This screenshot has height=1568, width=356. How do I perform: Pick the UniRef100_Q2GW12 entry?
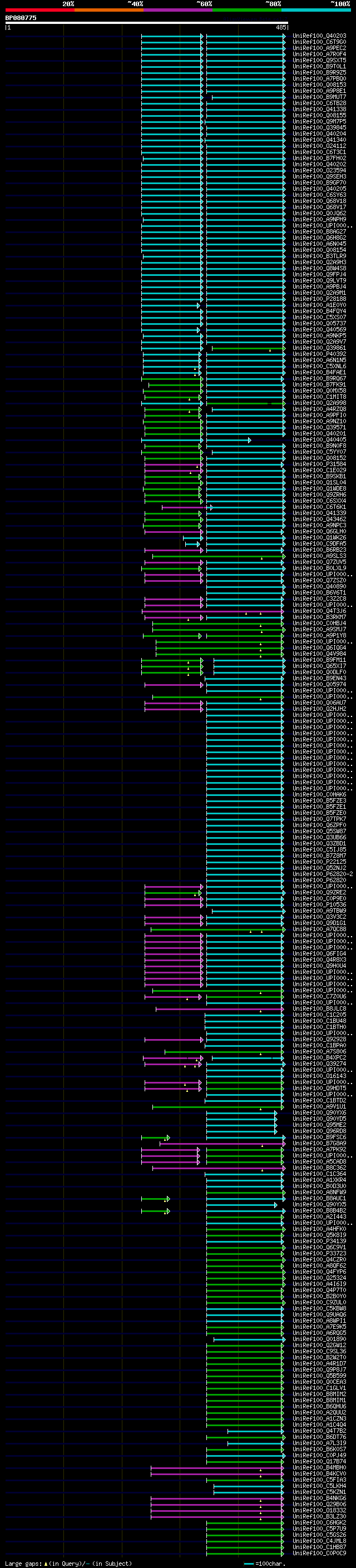point(319,1345)
